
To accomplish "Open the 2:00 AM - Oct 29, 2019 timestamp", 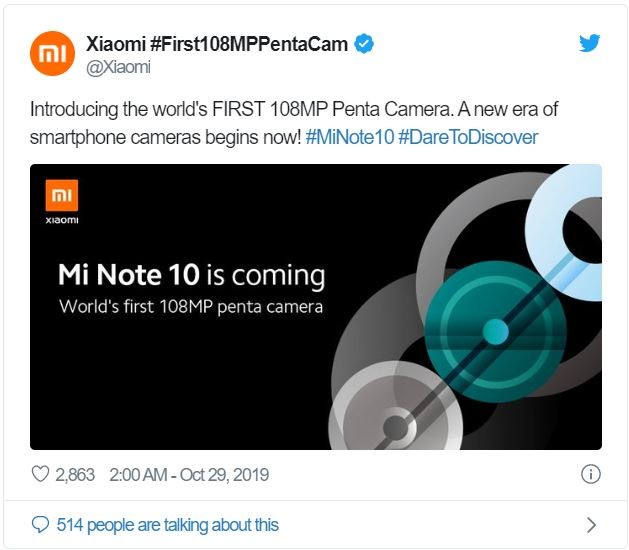I will click(189, 475).
